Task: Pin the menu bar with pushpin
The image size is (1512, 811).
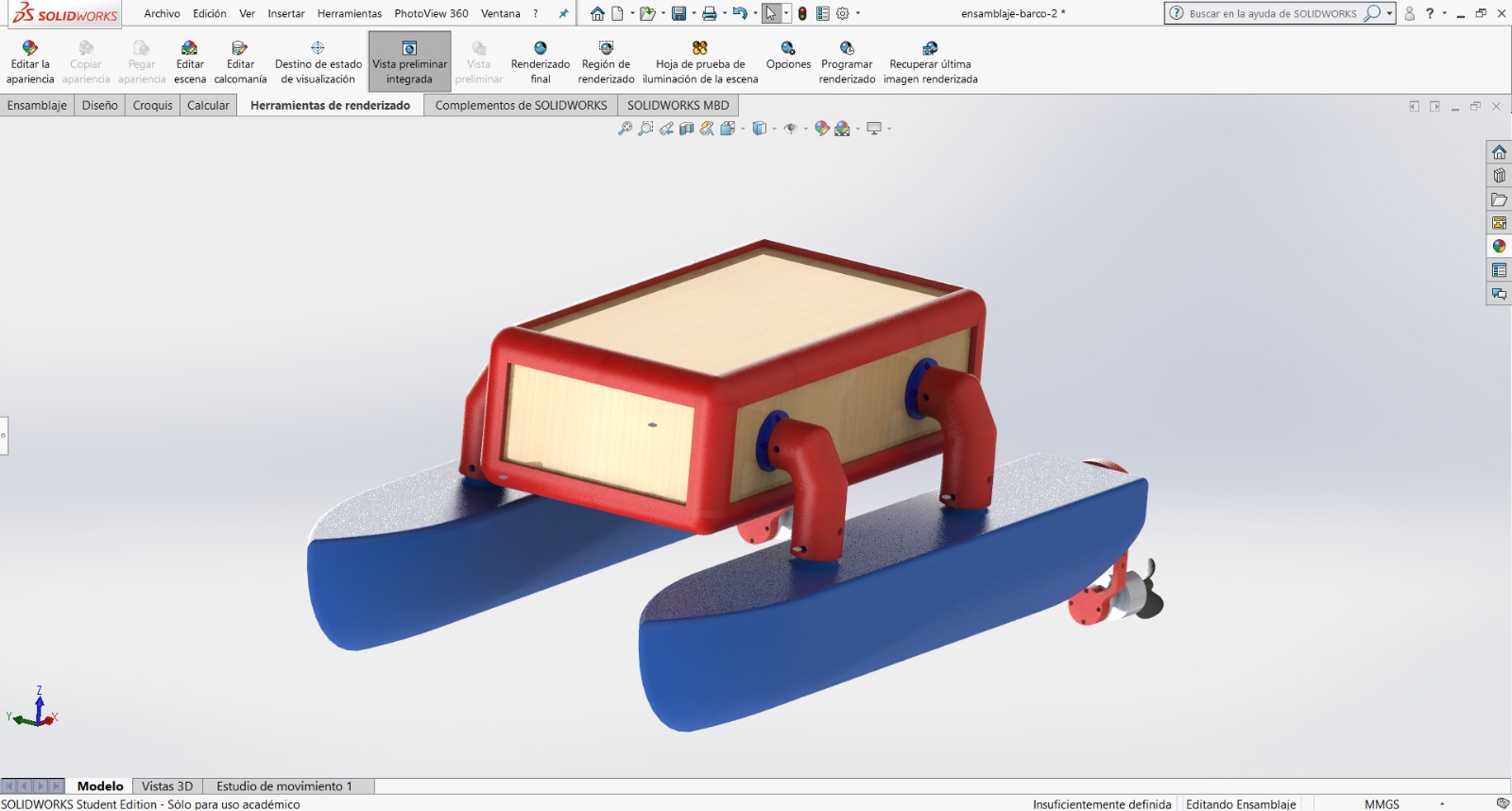Action: (564, 14)
